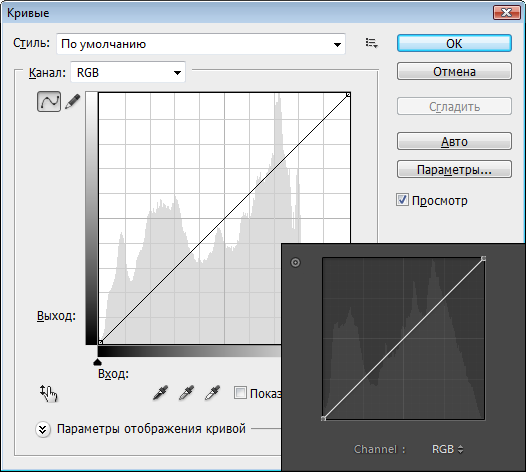Enable the Показ clipping checkbox
This screenshot has width=526, height=472.
[240, 393]
